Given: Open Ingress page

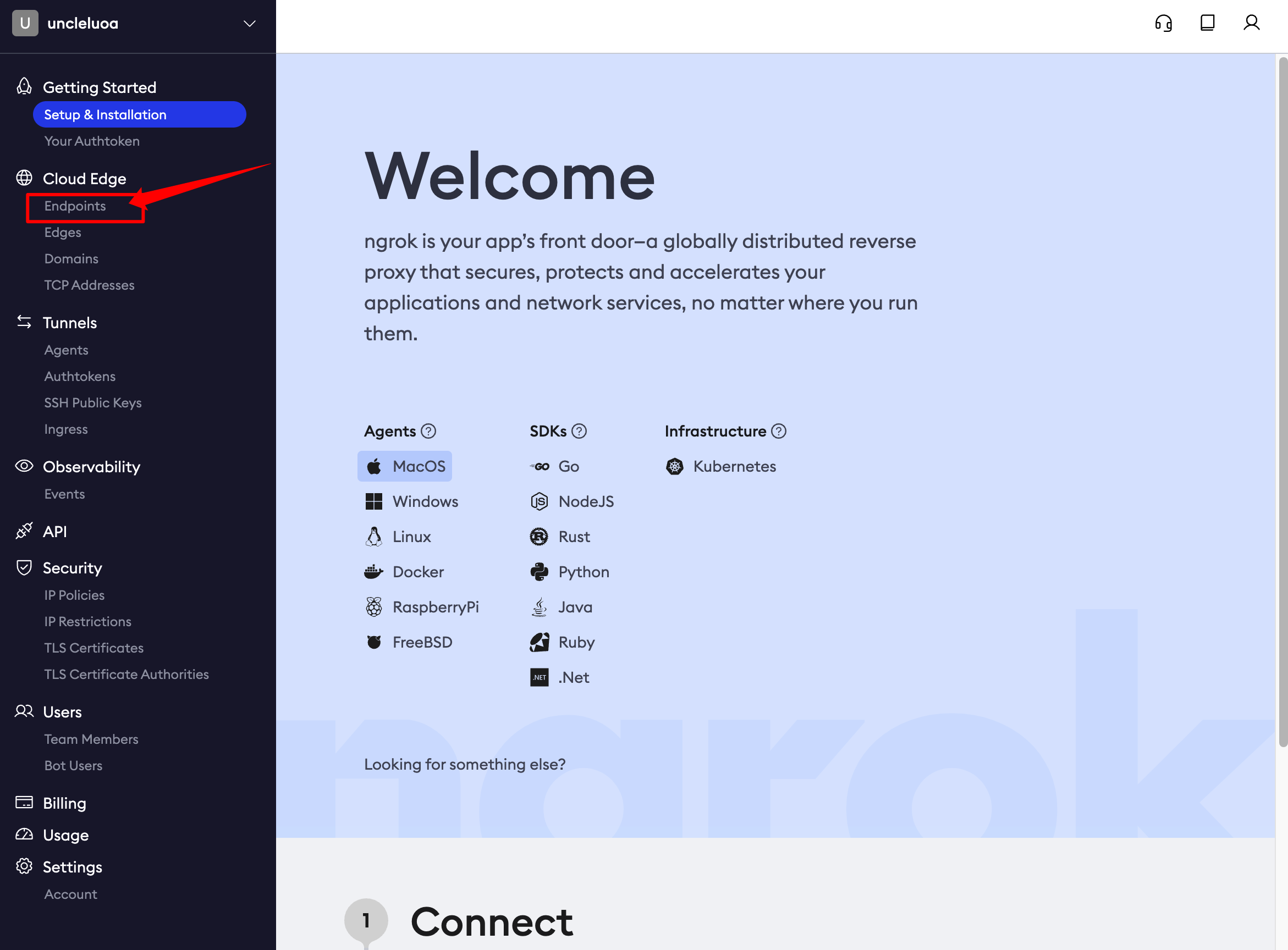Looking at the screenshot, I should 66,429.
